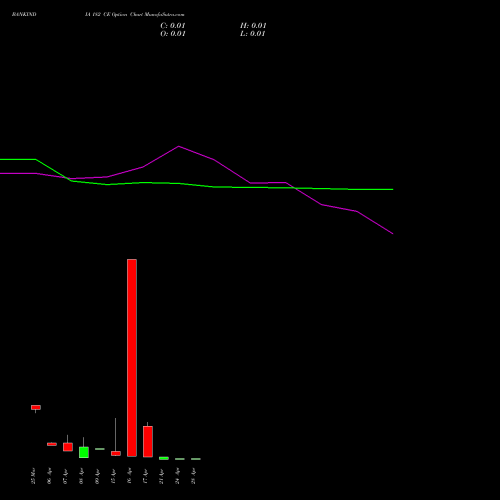The image size is (500, 500).
Task: Click the 25 Mar date axis label
Action: click(33, 476)
